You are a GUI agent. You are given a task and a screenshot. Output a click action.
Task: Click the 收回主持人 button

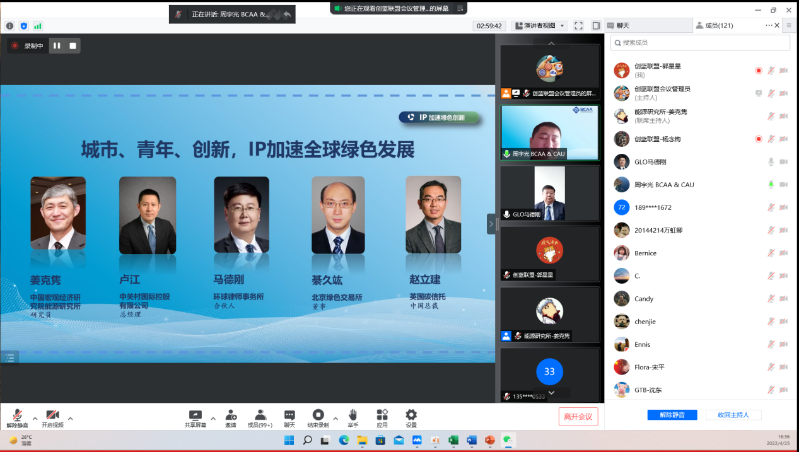(x=733, y=414)
